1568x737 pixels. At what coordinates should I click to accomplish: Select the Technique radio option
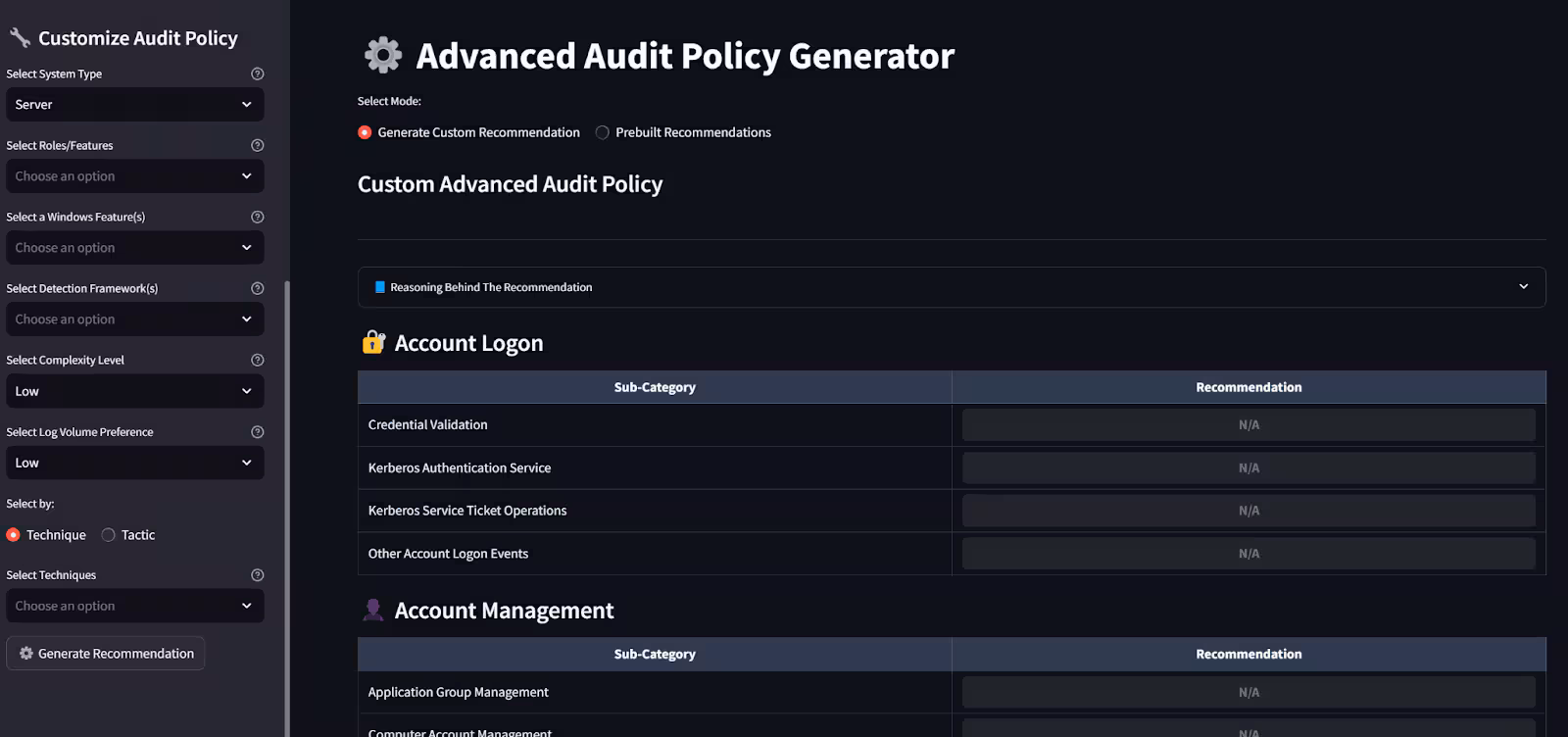click(x=14, y=535)
